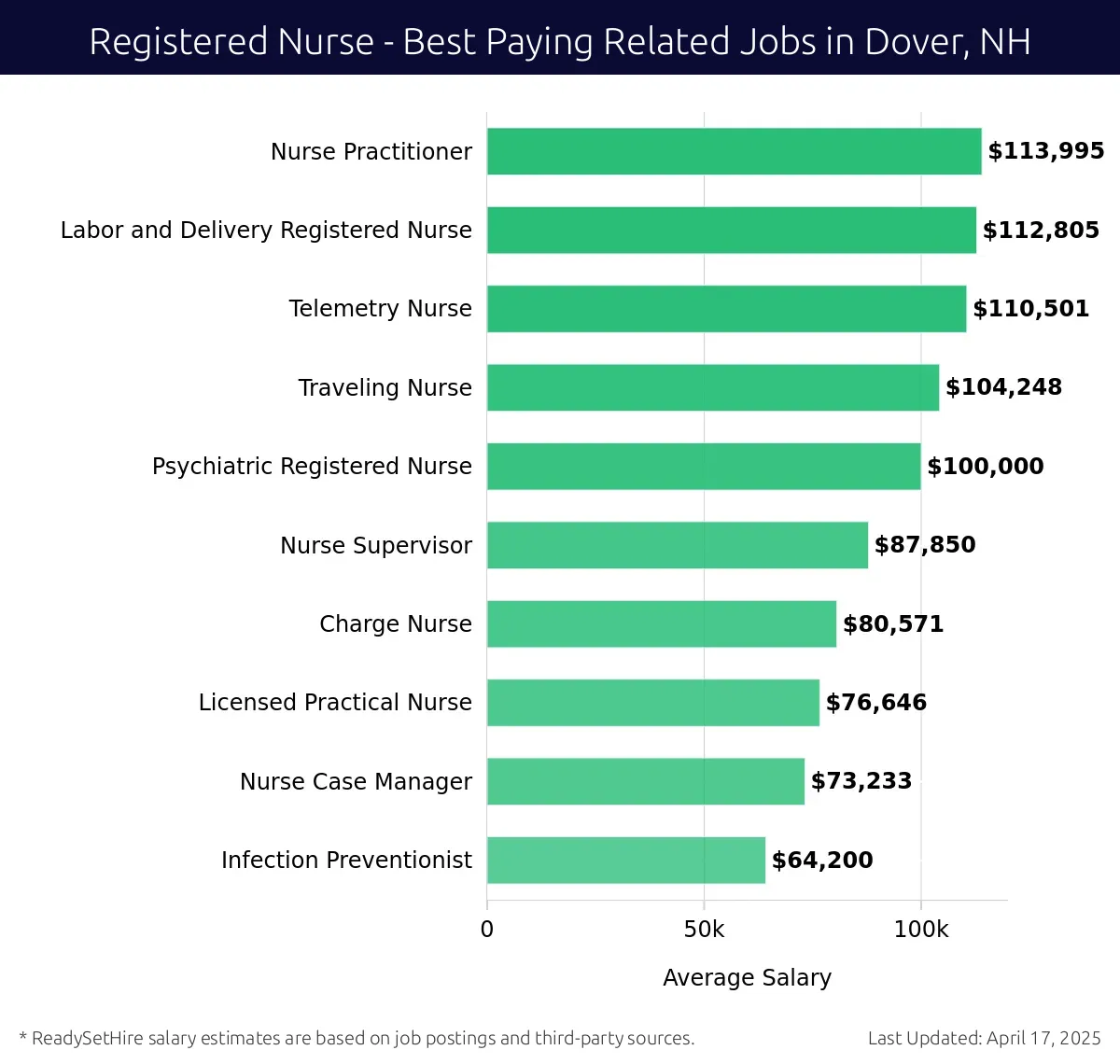
Task: Click the $73,233 value
Action: [861, 781]
